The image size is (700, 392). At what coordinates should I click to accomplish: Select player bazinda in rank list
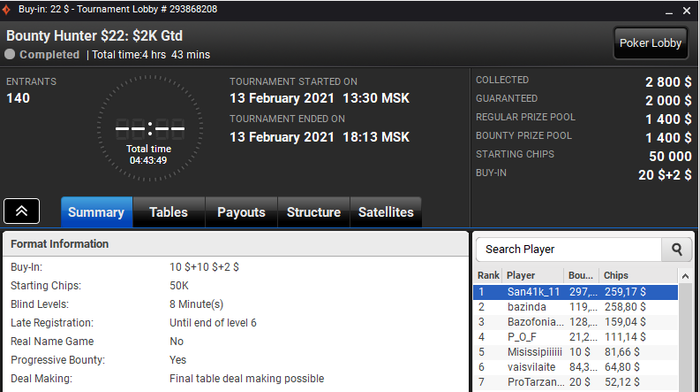[575, 307]
